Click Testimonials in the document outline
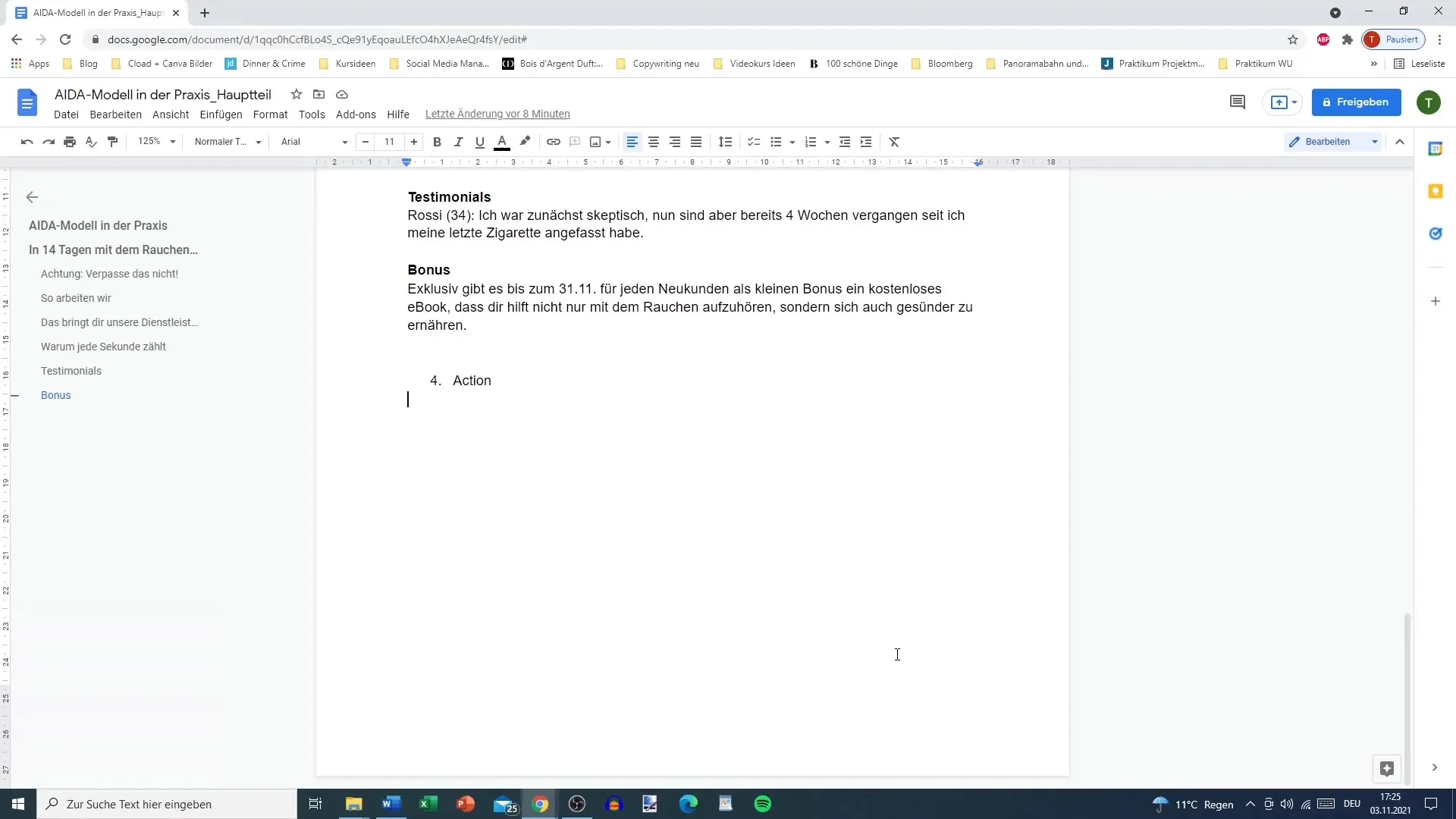Screen dimensions: 1456x819 tap(71, 371)
